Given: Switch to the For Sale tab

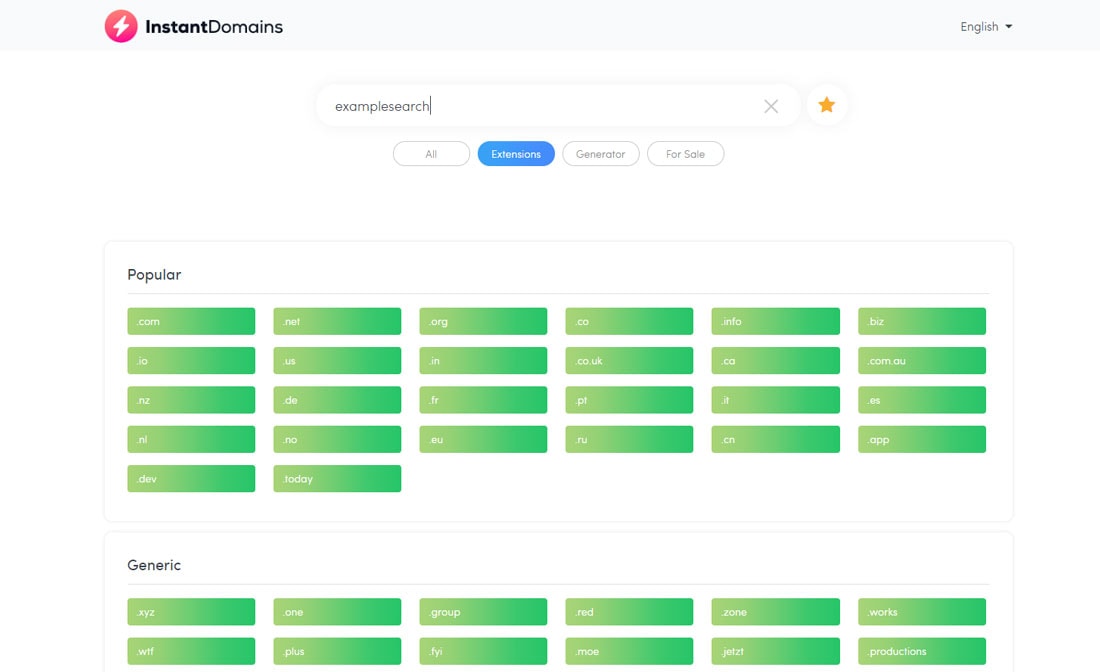Looking at the screenshot, I should (x=685, y=154).
